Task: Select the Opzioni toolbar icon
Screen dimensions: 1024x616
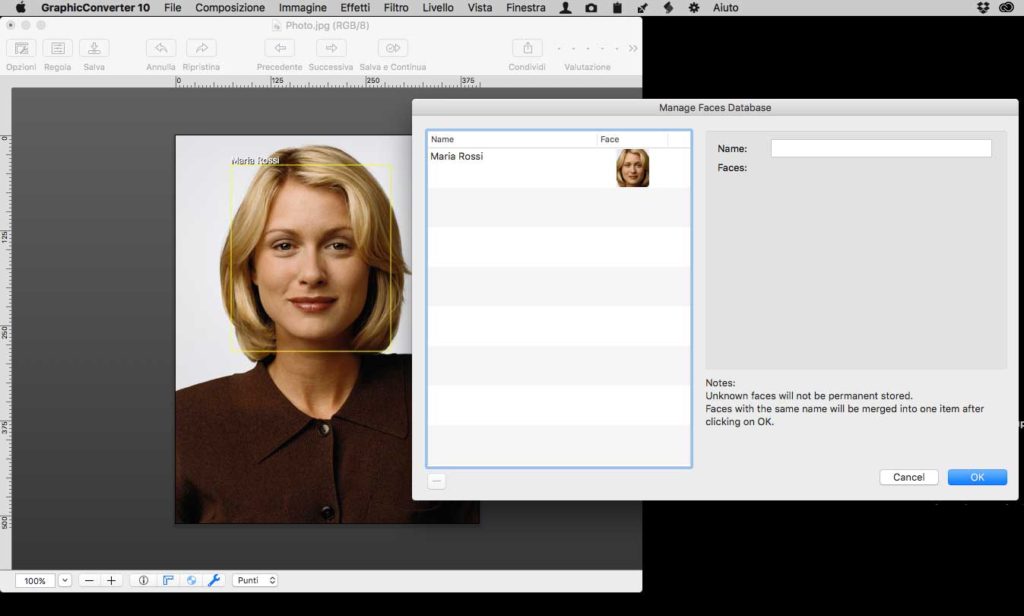Action: (20, 48)
